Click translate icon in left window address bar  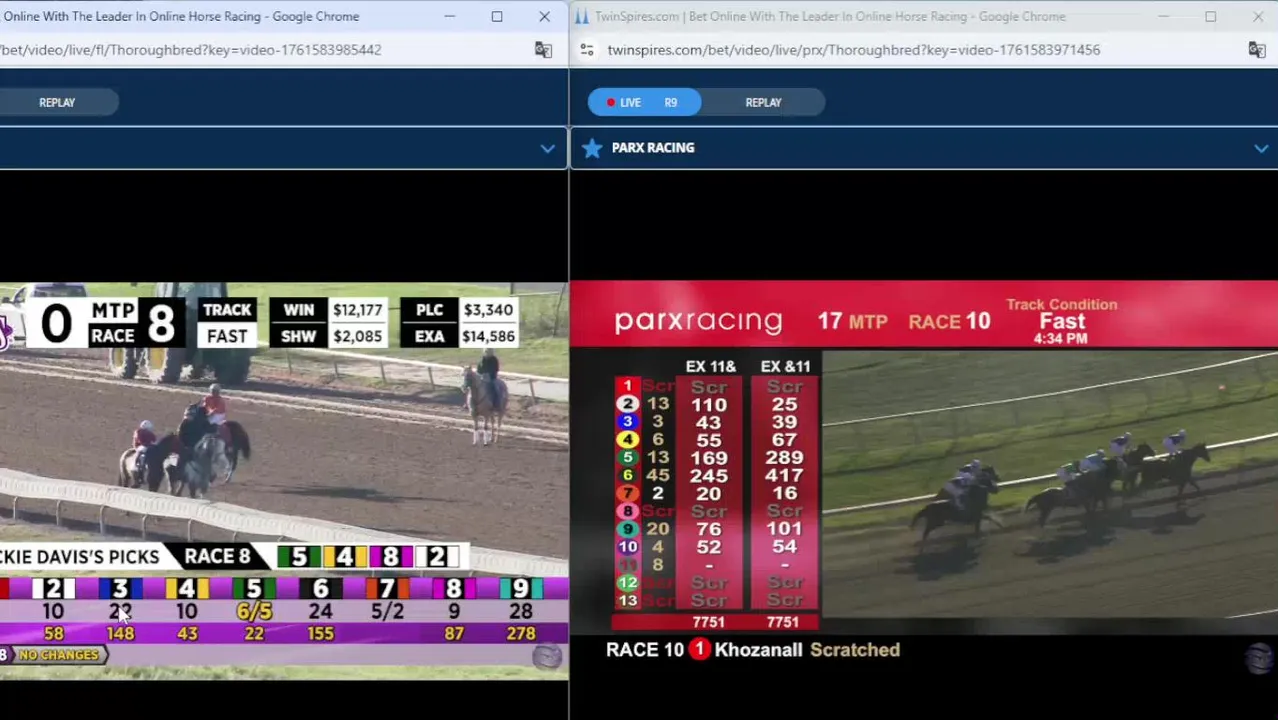pos(543,50)
